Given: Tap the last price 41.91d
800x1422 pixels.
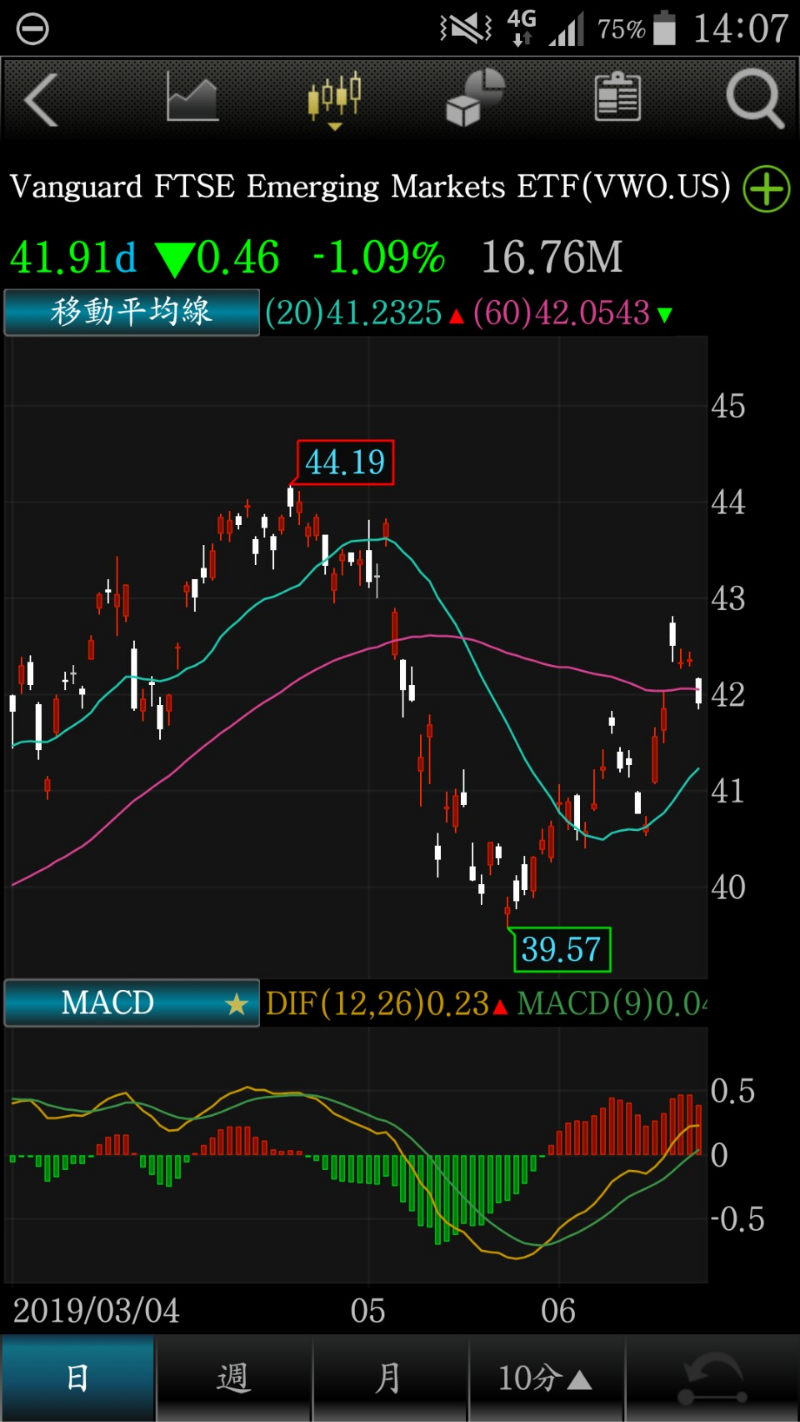Looking at the screenshot, I should click(74, 258).
